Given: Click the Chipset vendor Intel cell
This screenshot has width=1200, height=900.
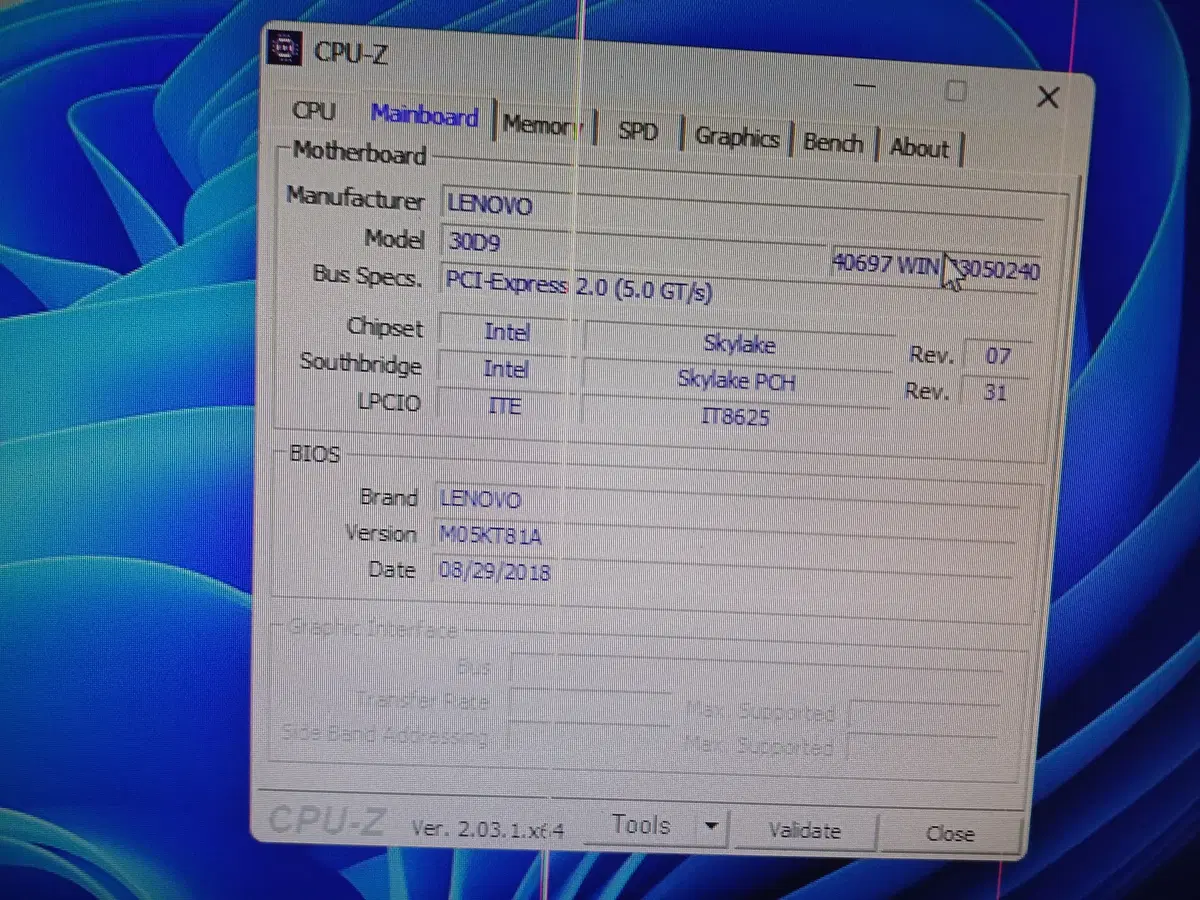Looking at the screenshot, I should click(507, 331).
